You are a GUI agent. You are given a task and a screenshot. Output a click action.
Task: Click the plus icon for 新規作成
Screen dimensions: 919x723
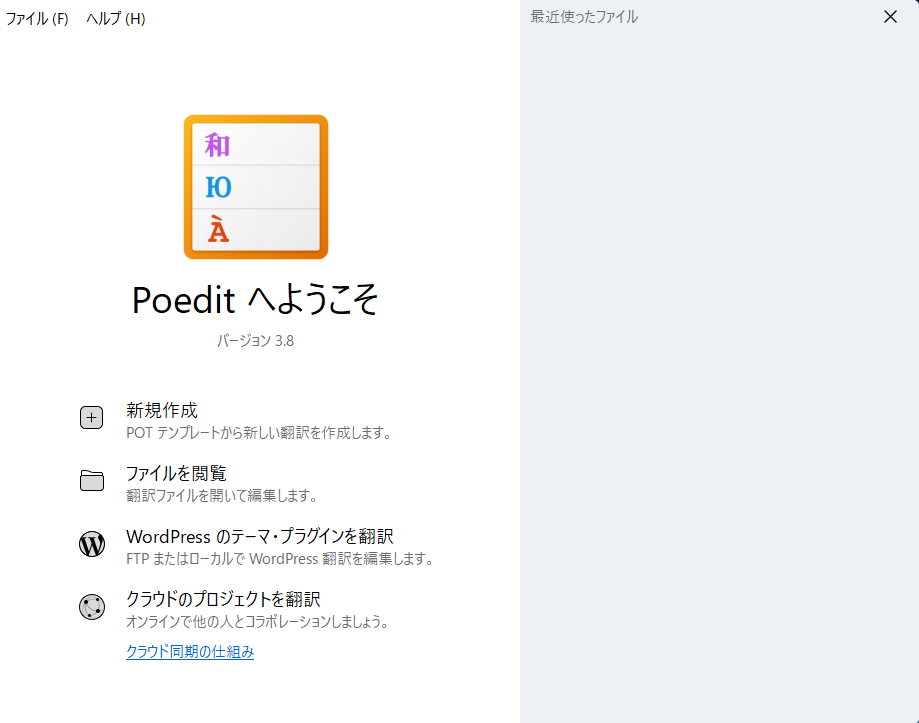[91, 419]
